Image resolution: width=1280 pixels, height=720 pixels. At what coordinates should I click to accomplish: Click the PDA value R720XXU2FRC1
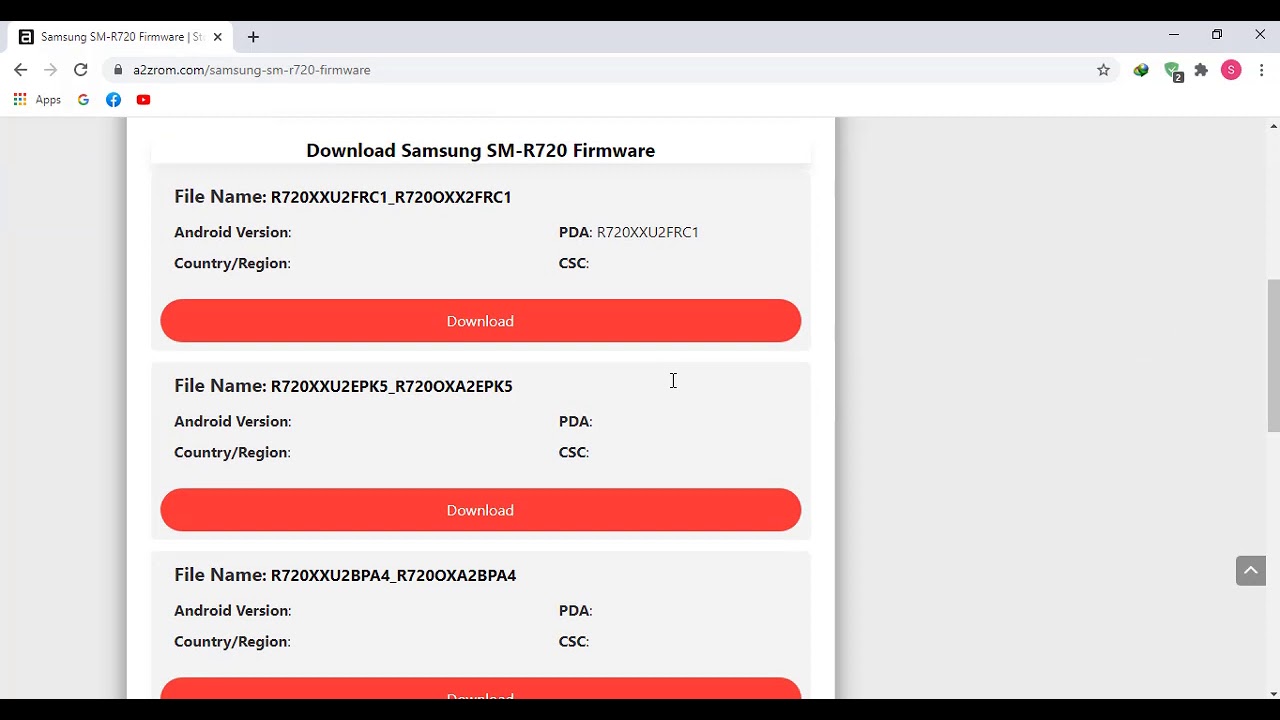click(x=648, y=232)
